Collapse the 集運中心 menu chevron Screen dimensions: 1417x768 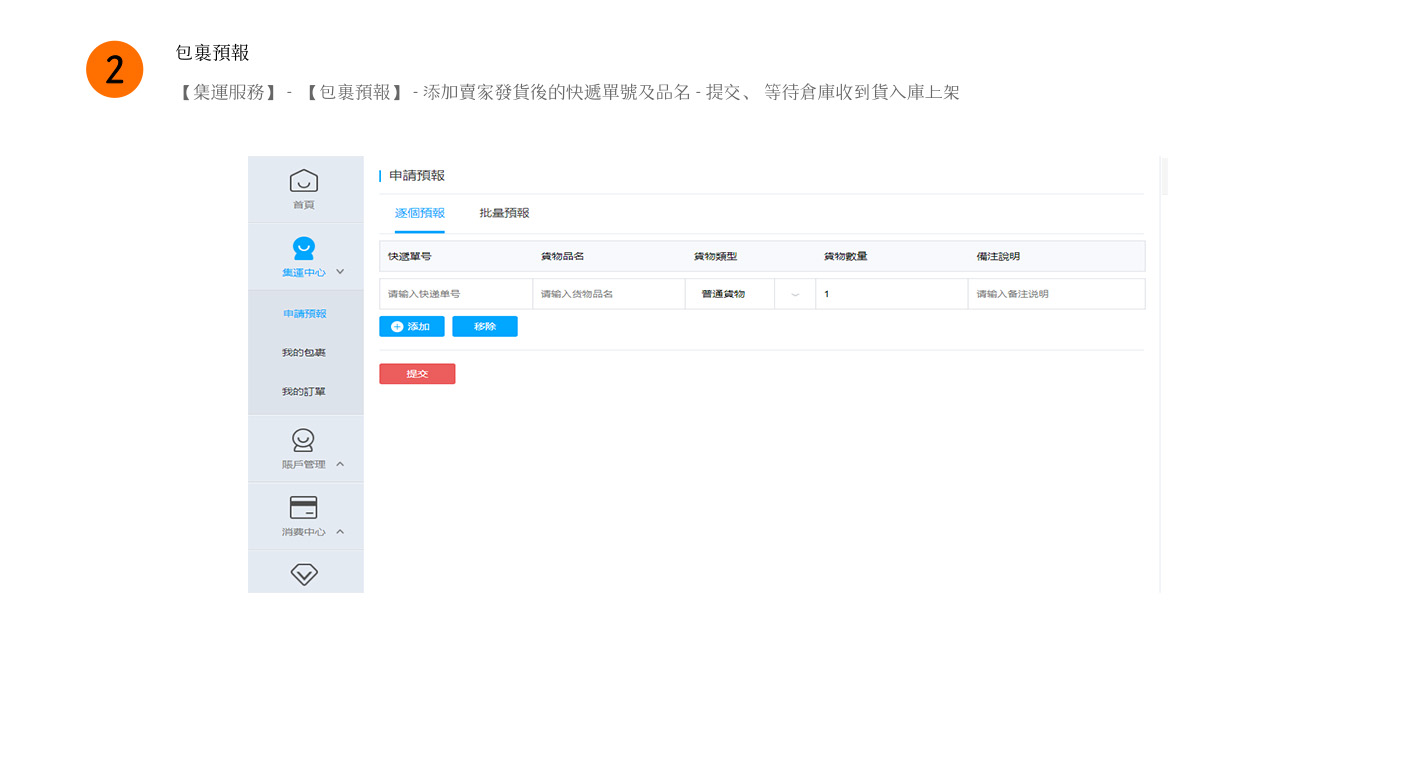pos(340,272)
